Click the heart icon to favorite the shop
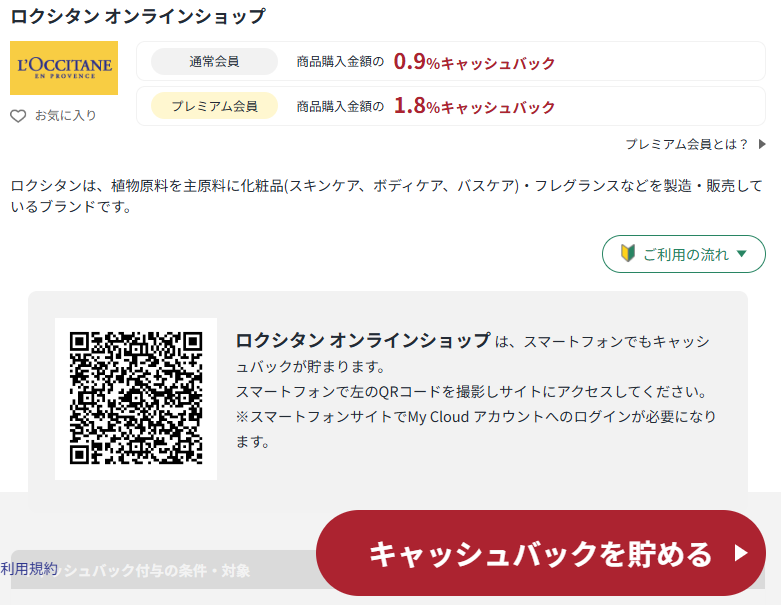Image resolution: width=781 pixels, height=605 pixels. 18,116
